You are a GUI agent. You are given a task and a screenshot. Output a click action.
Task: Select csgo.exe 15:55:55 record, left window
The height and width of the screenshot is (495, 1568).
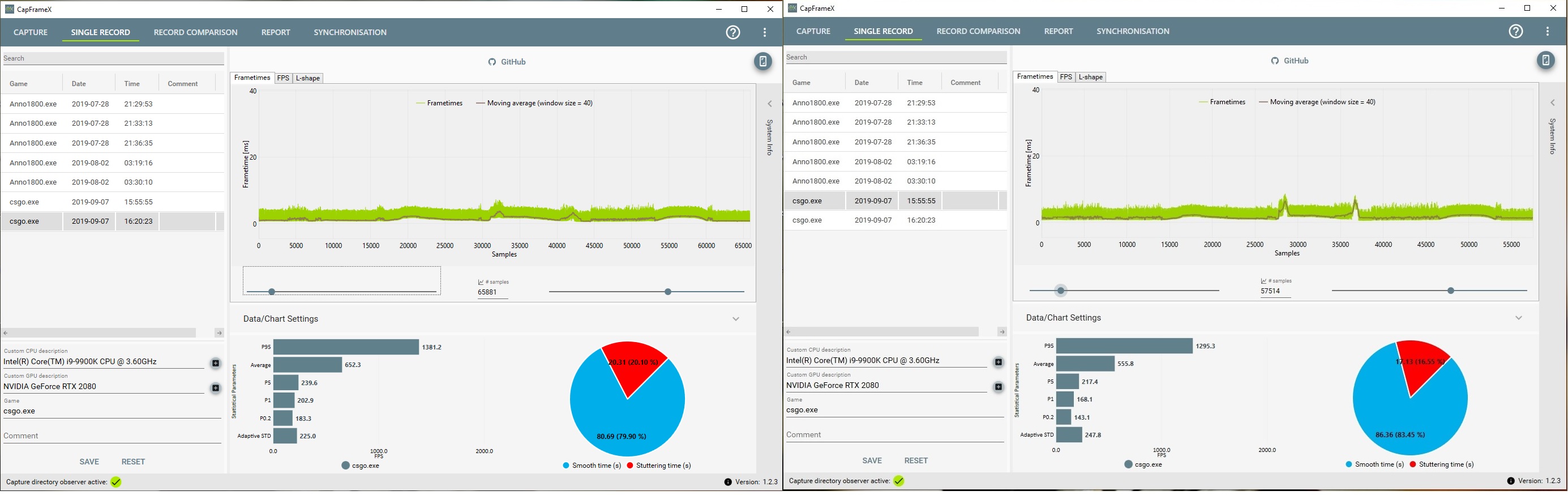[x=112, y=202]
